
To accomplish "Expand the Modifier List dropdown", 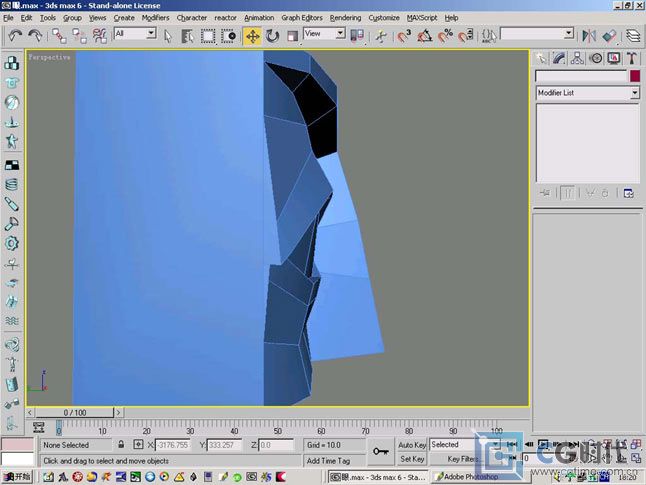I will [x=634, y=93].
